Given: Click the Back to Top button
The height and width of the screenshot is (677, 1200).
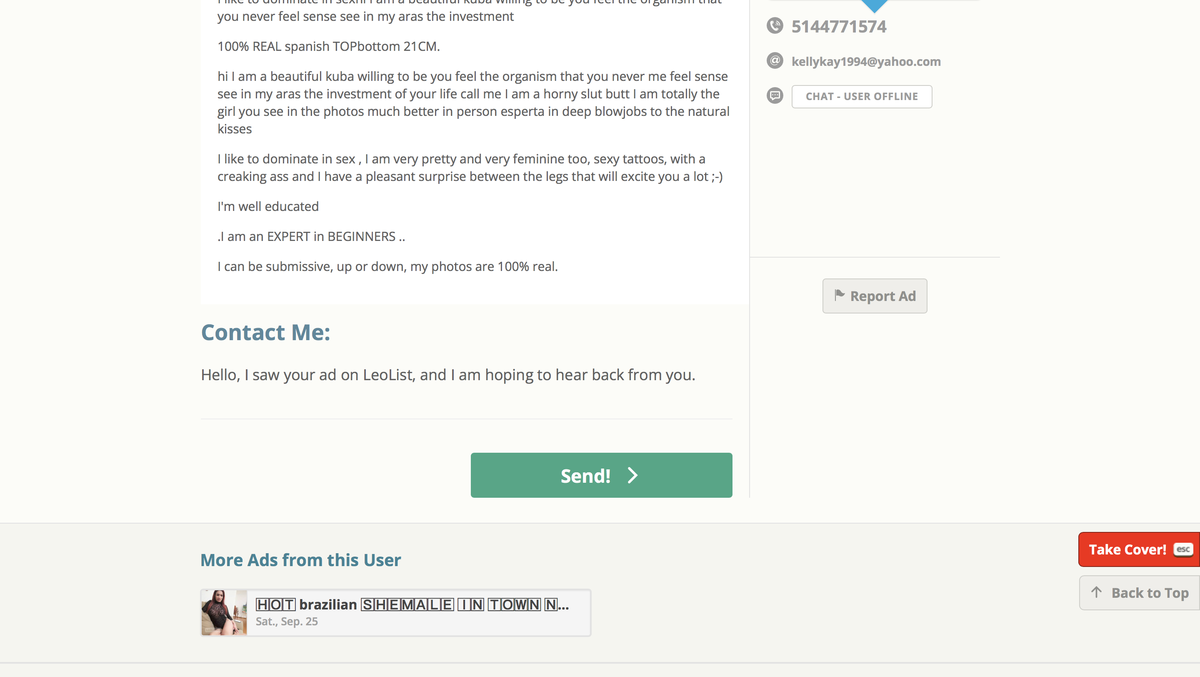Looking at the screenshot, I should [x=1139, y=593].
